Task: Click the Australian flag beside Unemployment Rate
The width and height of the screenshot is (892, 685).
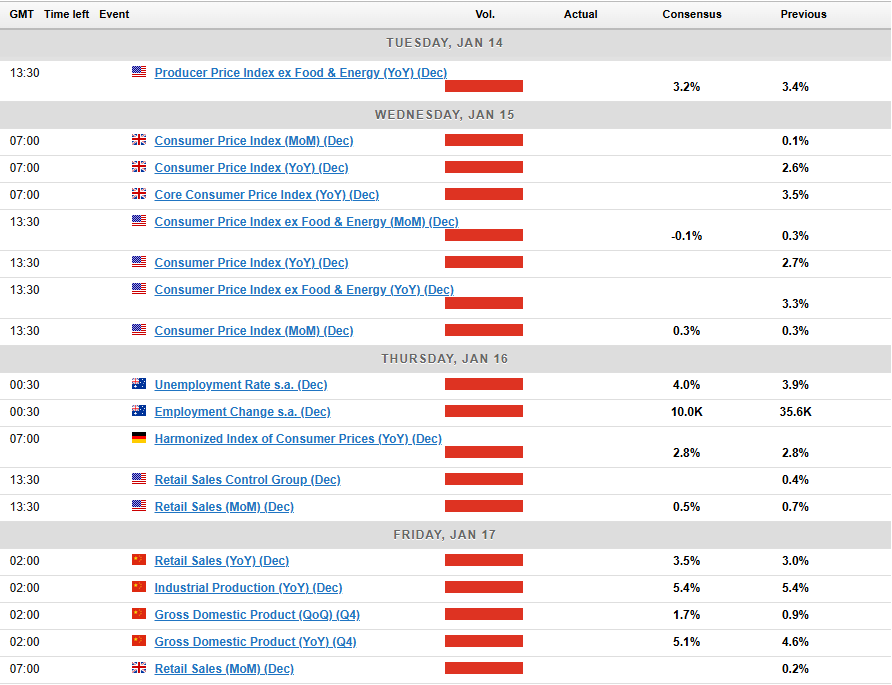Action: [138, 384]
